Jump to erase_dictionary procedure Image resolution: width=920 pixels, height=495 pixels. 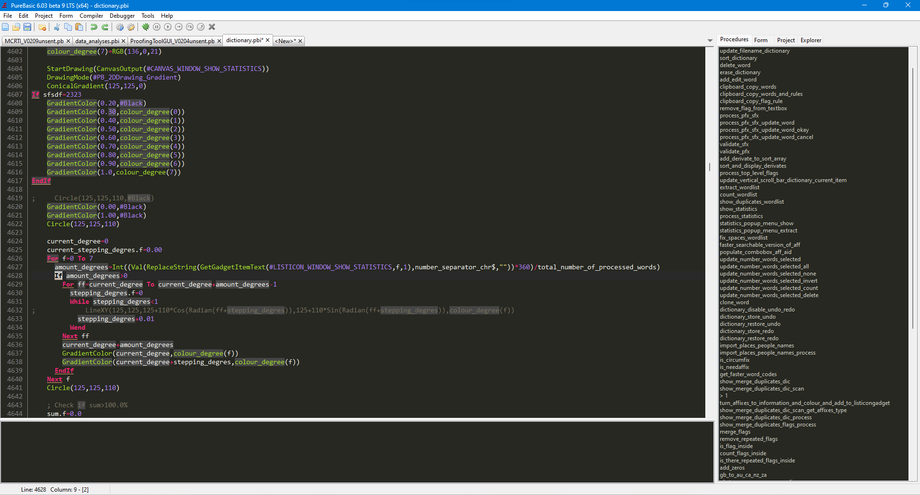740,73
